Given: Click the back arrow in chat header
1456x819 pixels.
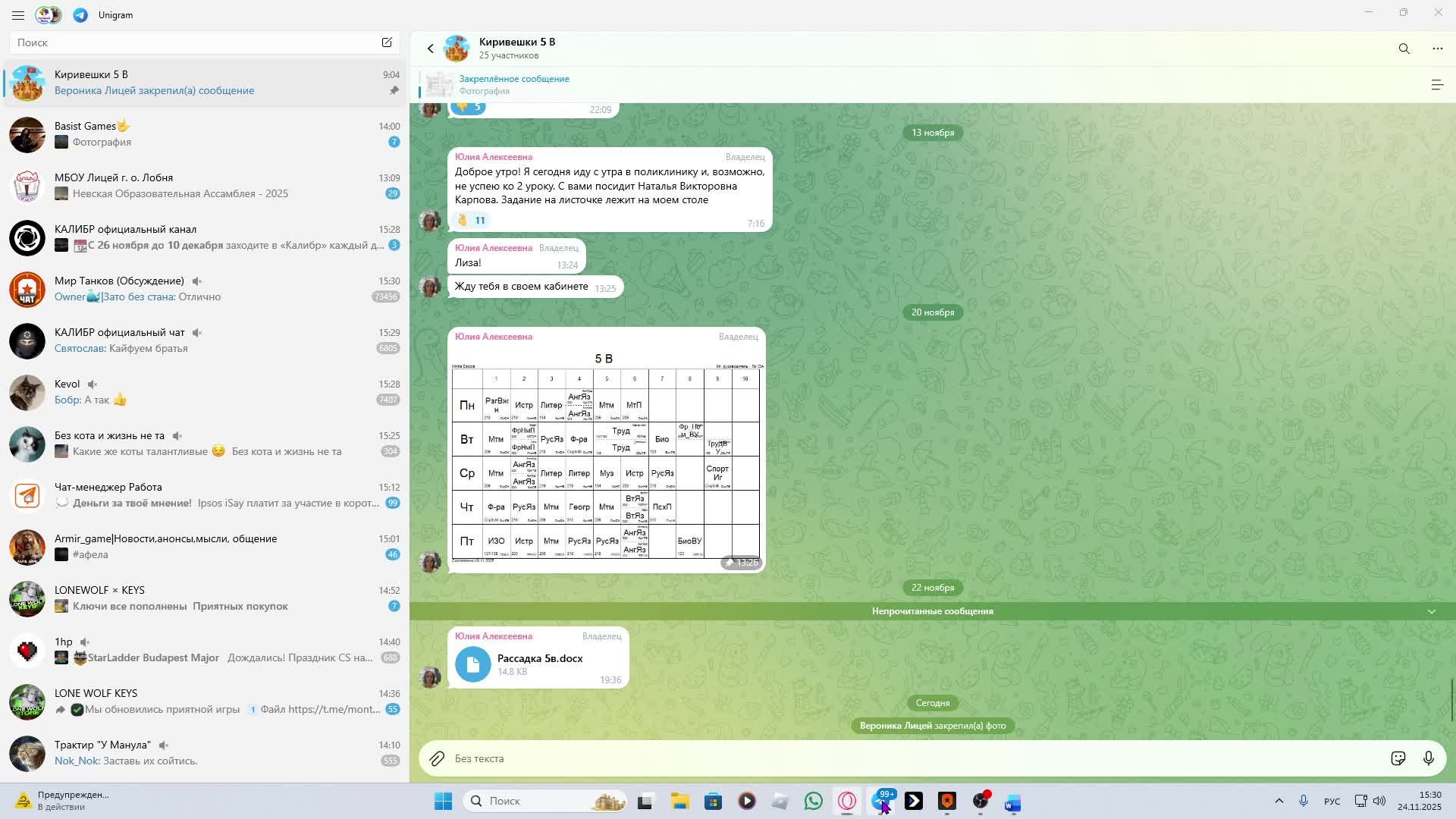Looking at the screenshot, I should coord(430,49).
